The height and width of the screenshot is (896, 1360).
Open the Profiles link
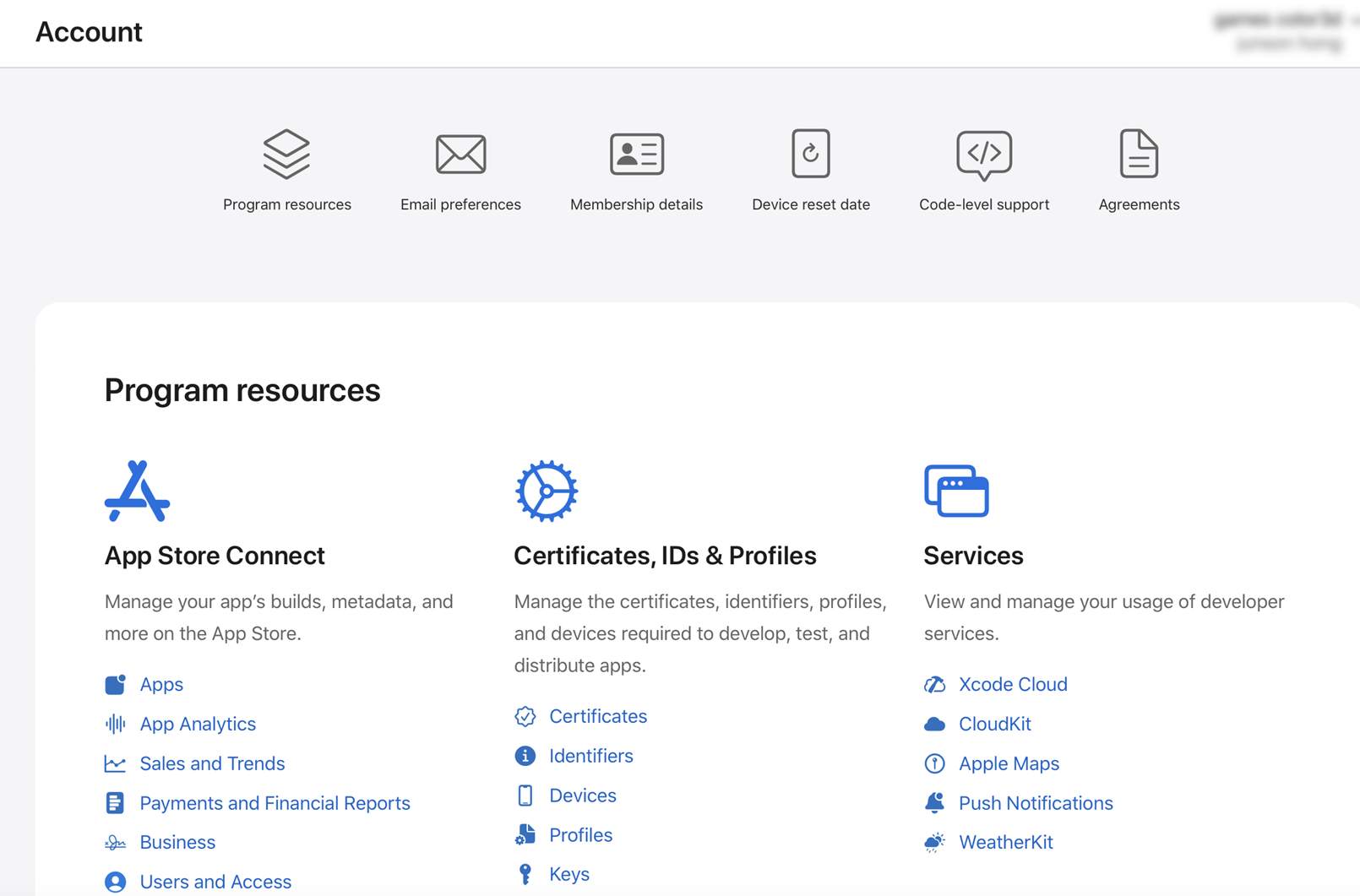coord(581,835)
